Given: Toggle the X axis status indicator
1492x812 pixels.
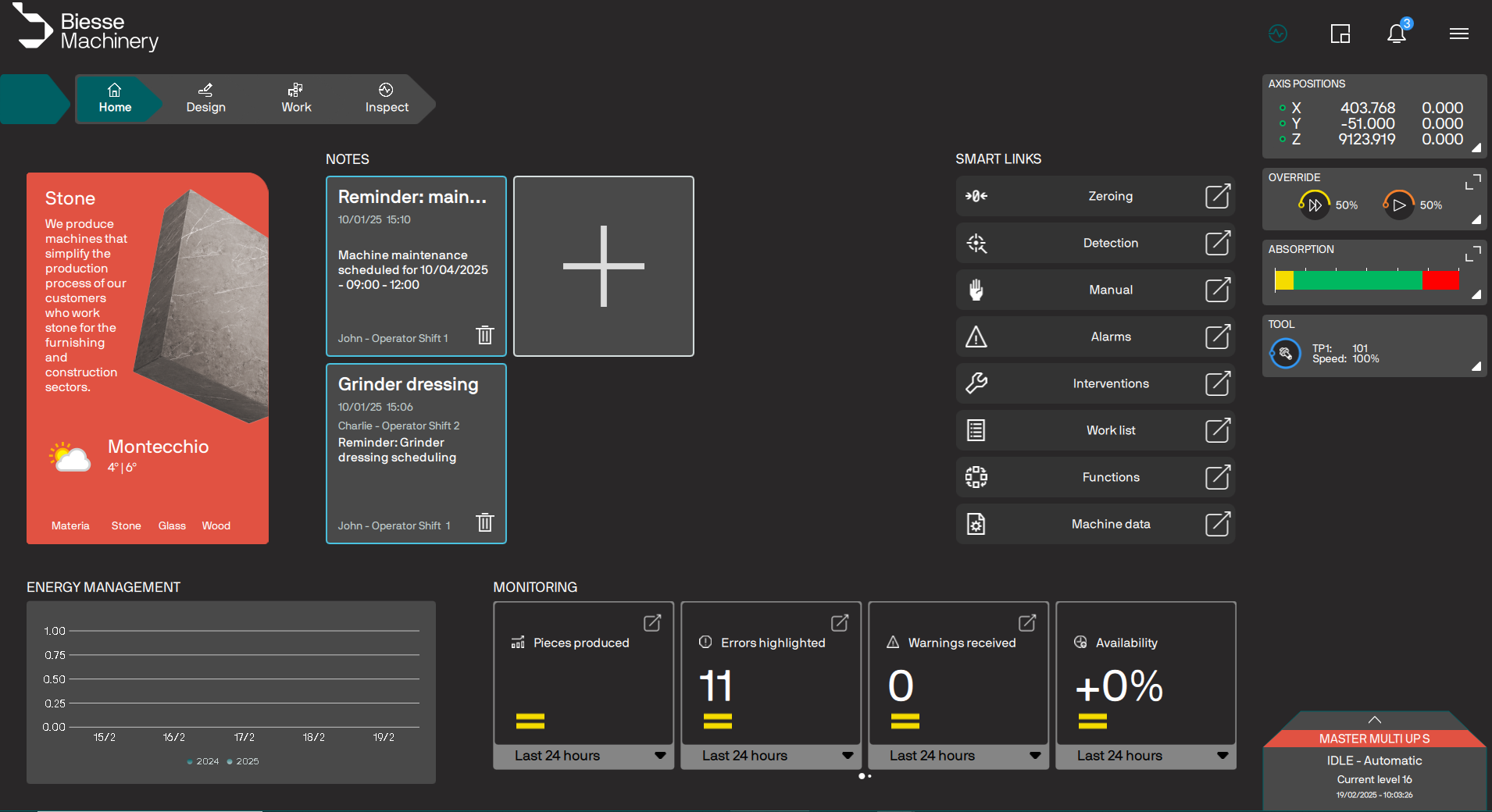Looking at the screenshot, I should point(1282,108).
